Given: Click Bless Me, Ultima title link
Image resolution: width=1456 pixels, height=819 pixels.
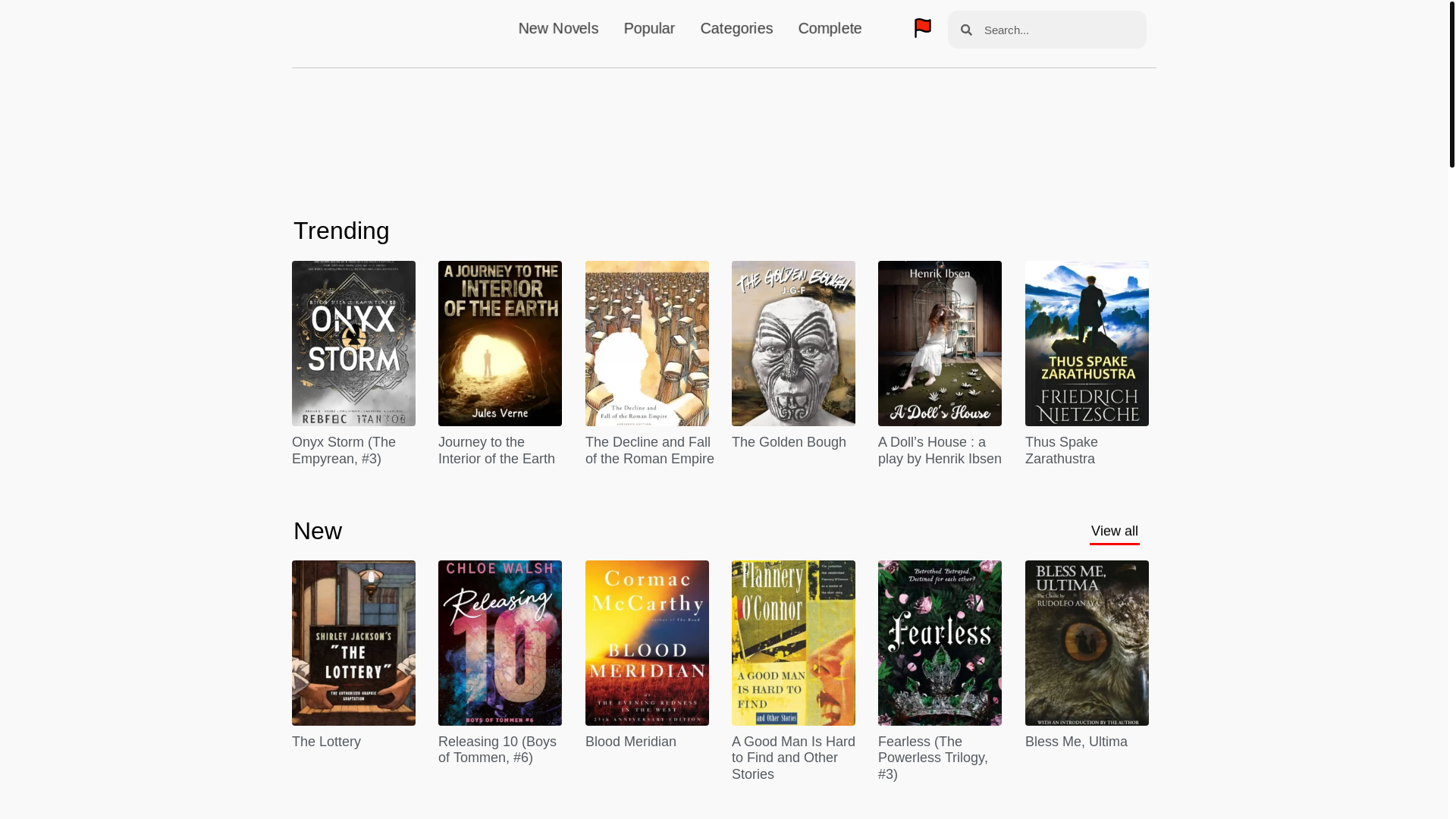Looking at the screenshot, I should pyautogui.click(x=1076, y=742).
